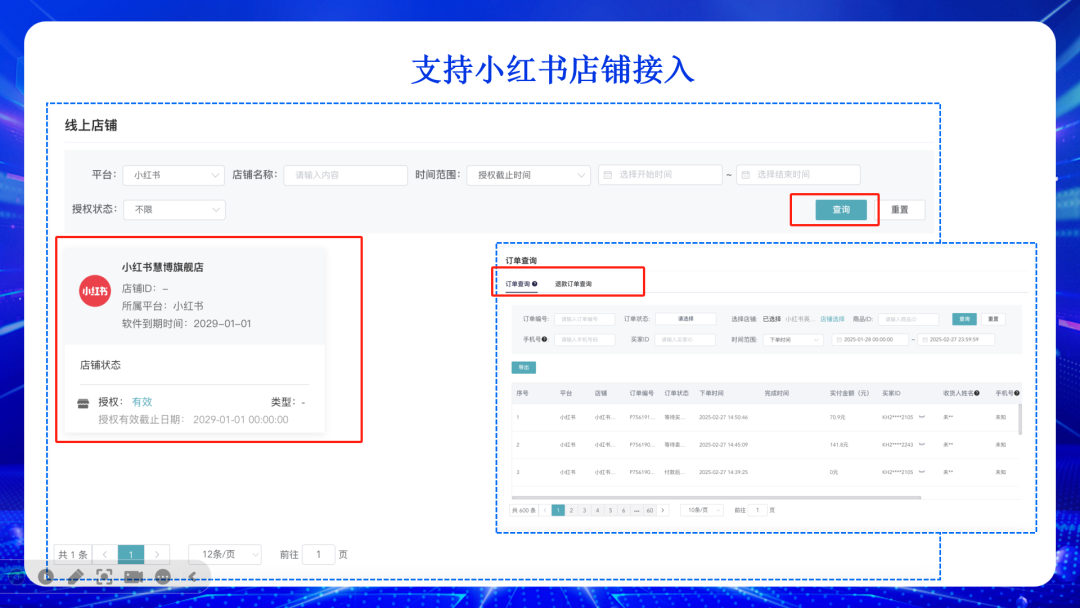
Task: Expand the 授权状态 dropdown set to 不限
Action: tap(173, 210)
